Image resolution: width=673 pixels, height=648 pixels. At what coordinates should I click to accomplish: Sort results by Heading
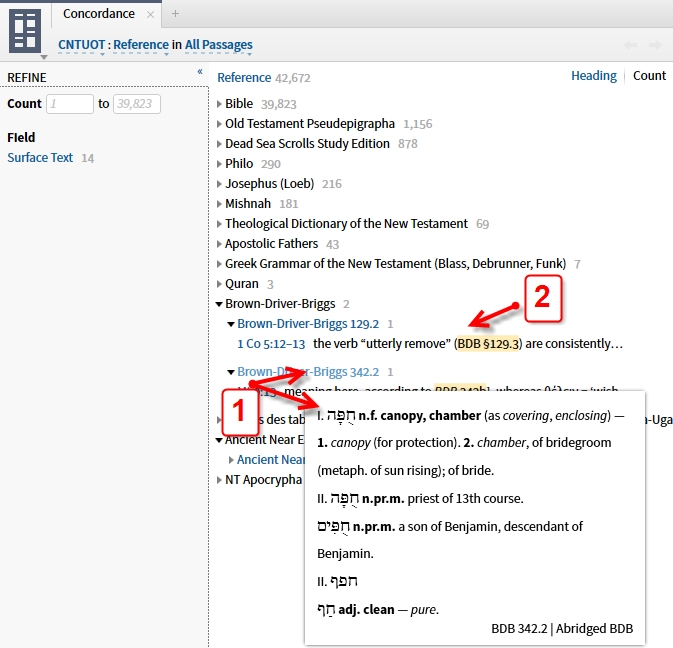594,76
